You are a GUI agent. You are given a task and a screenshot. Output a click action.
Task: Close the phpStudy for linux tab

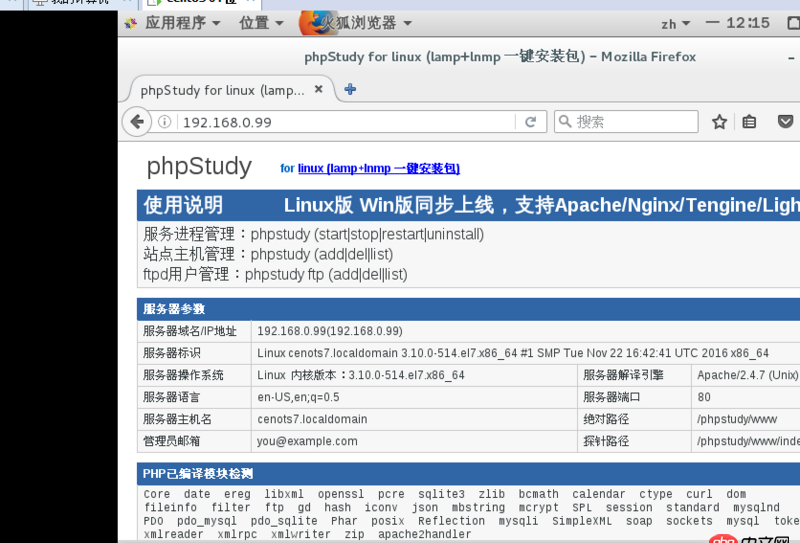[318, 89]
